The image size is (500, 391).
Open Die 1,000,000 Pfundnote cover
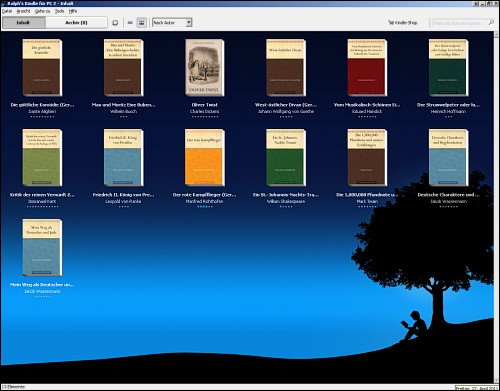coord(367,158)
